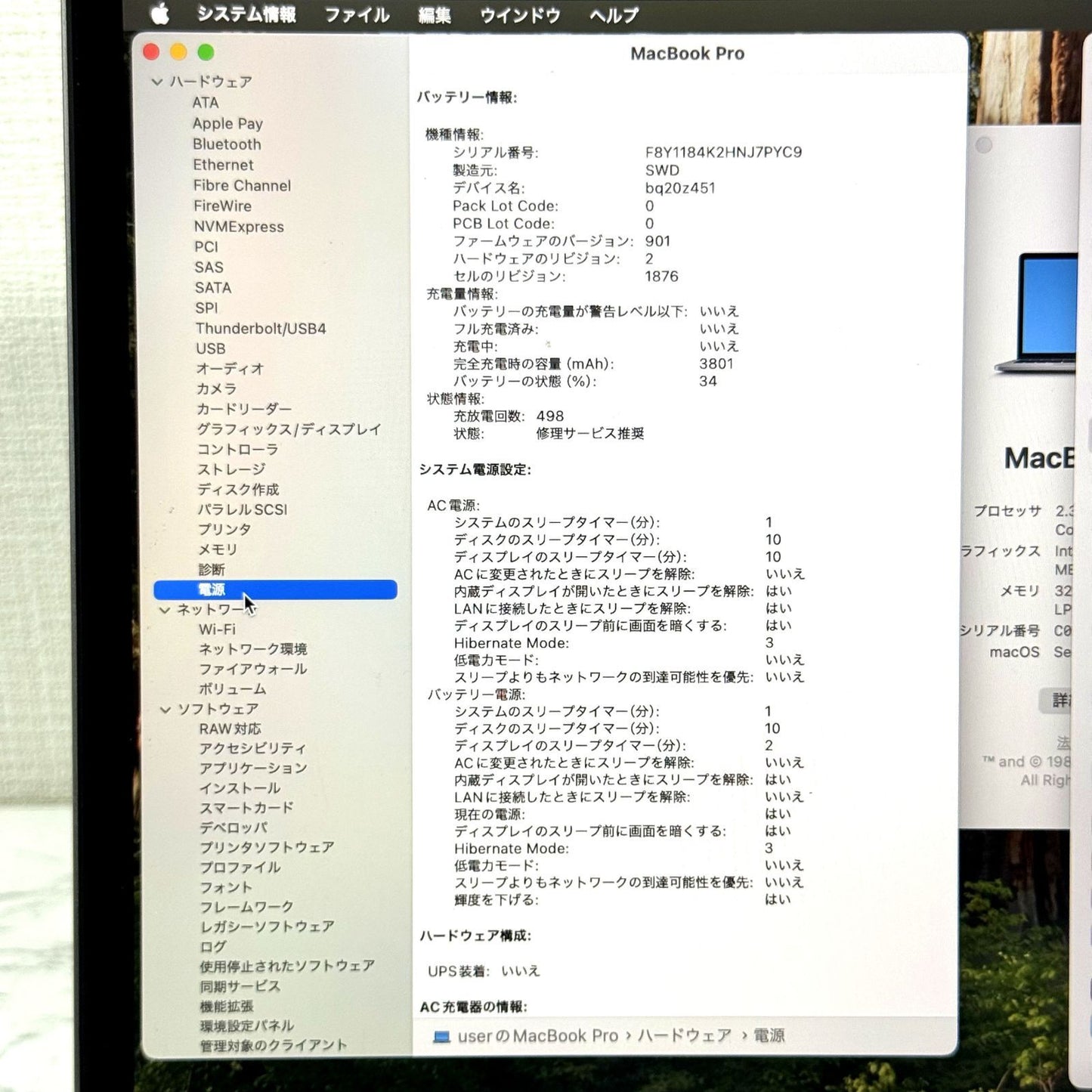The width and height of the screenshot is (1092, 1092).
Task: Open the ヘルプ menu
Action: pyautogui.click(x=614, y=15)
